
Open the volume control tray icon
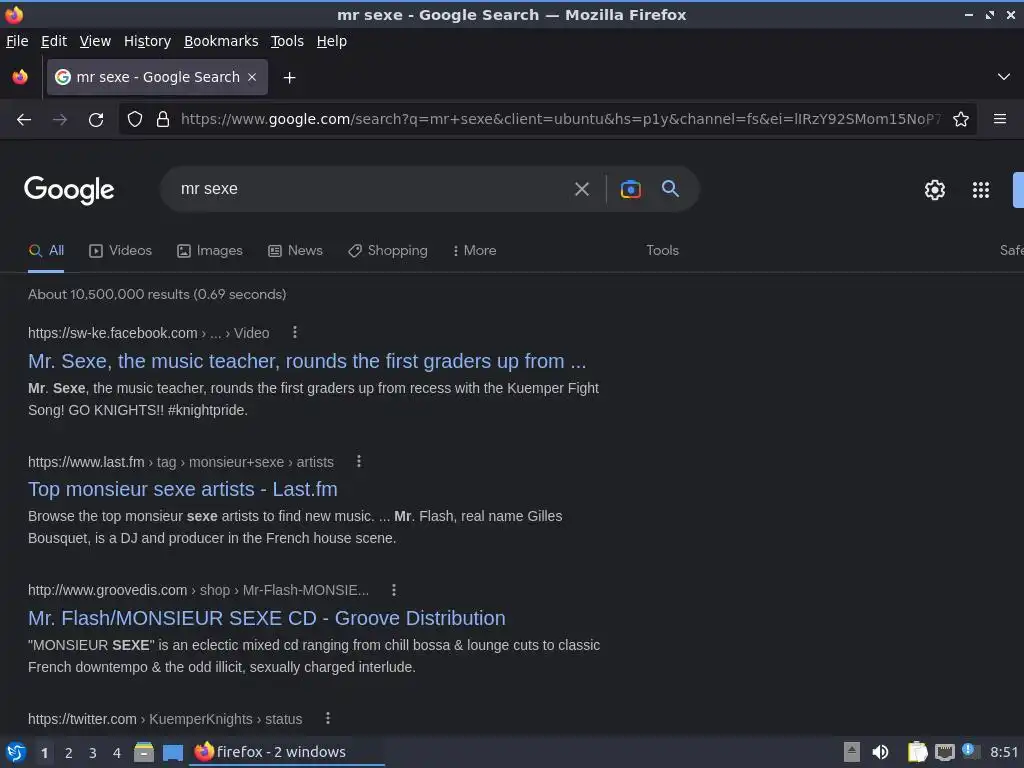880,752
